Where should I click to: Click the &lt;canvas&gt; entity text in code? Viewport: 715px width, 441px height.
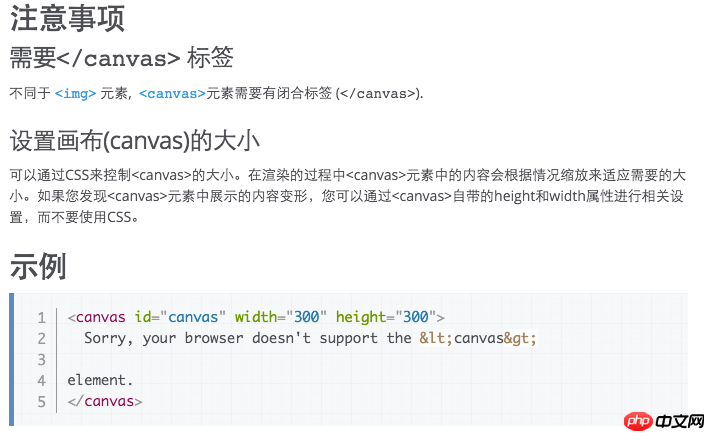coord(478,338)
